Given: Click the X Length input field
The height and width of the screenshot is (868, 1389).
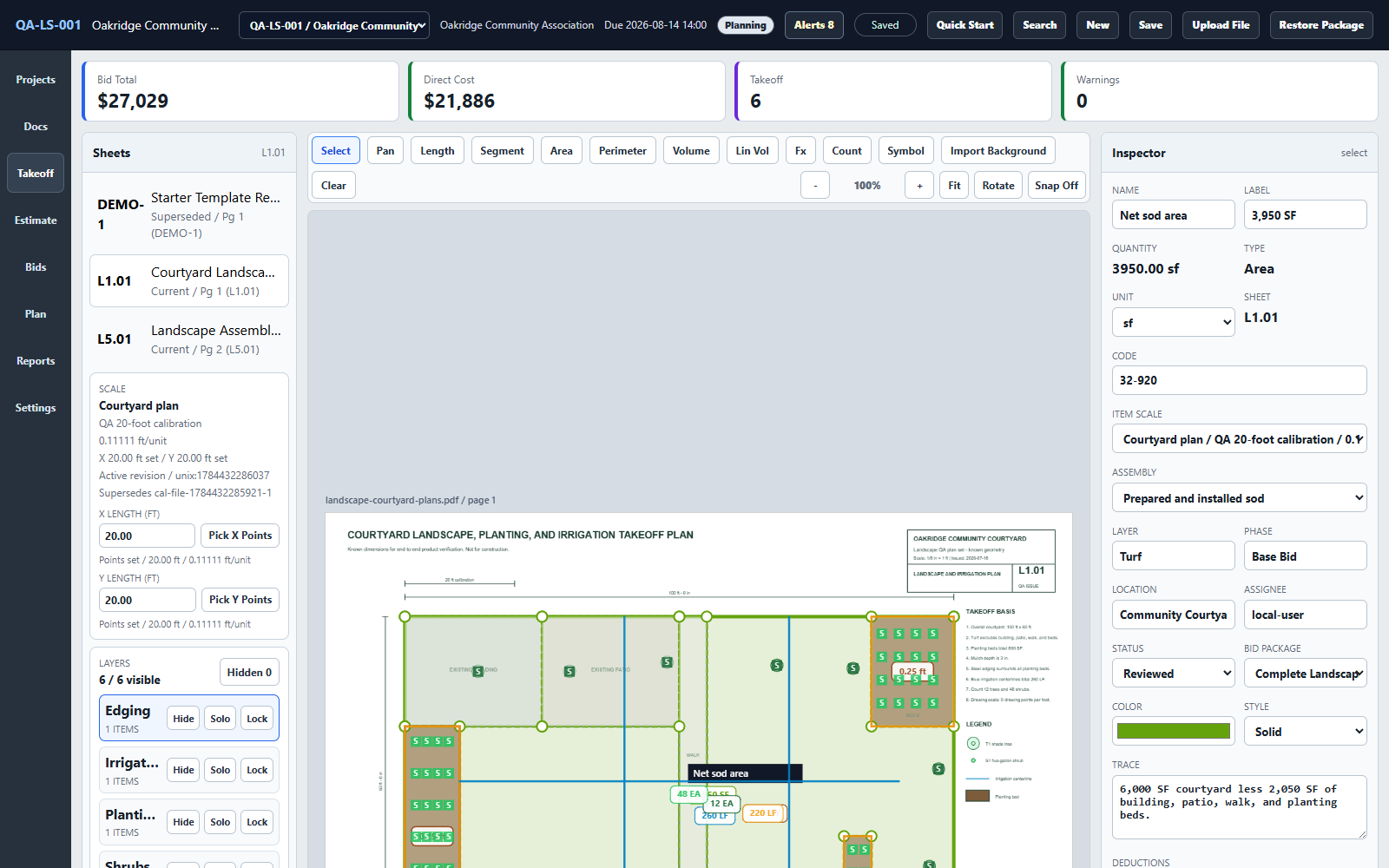Looking at the screenshot, I should pos(148,536).
